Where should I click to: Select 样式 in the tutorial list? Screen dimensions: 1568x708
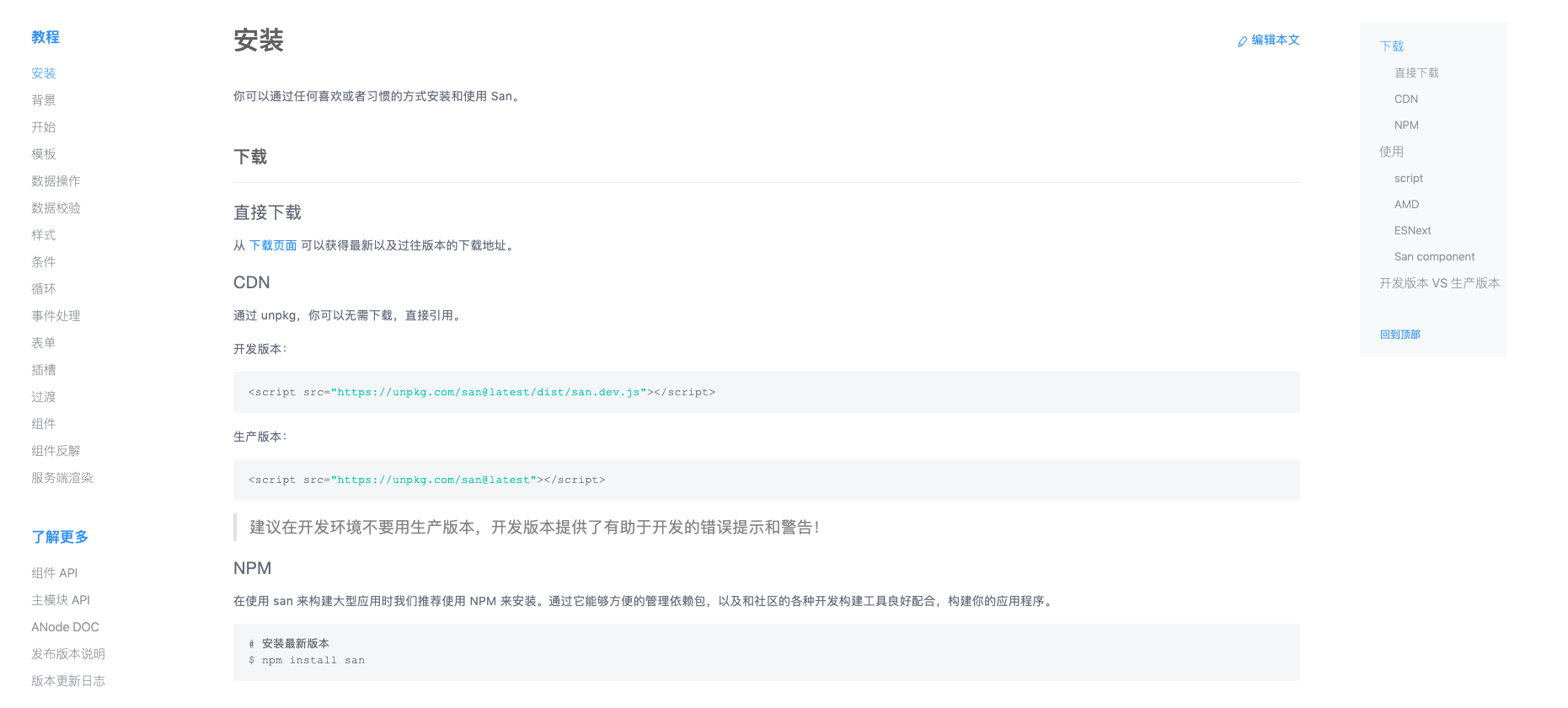(x=44, y=235)
